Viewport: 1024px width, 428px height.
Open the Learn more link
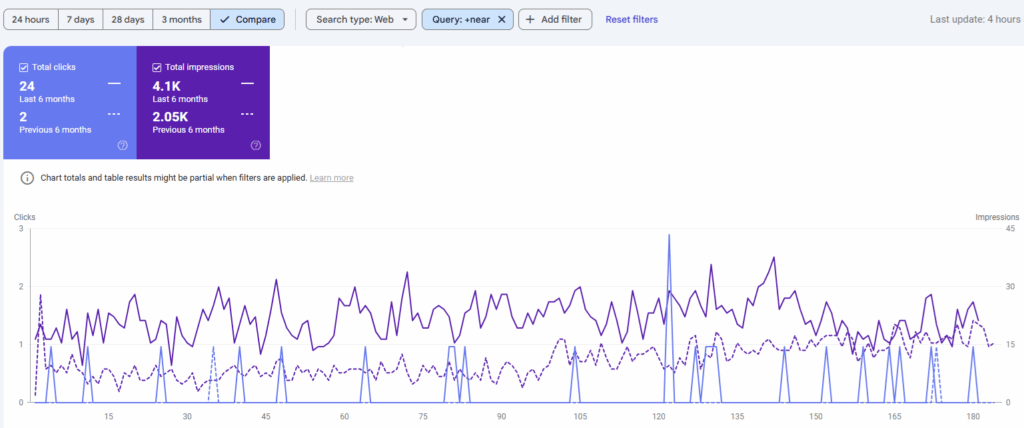tap(331, 178)
